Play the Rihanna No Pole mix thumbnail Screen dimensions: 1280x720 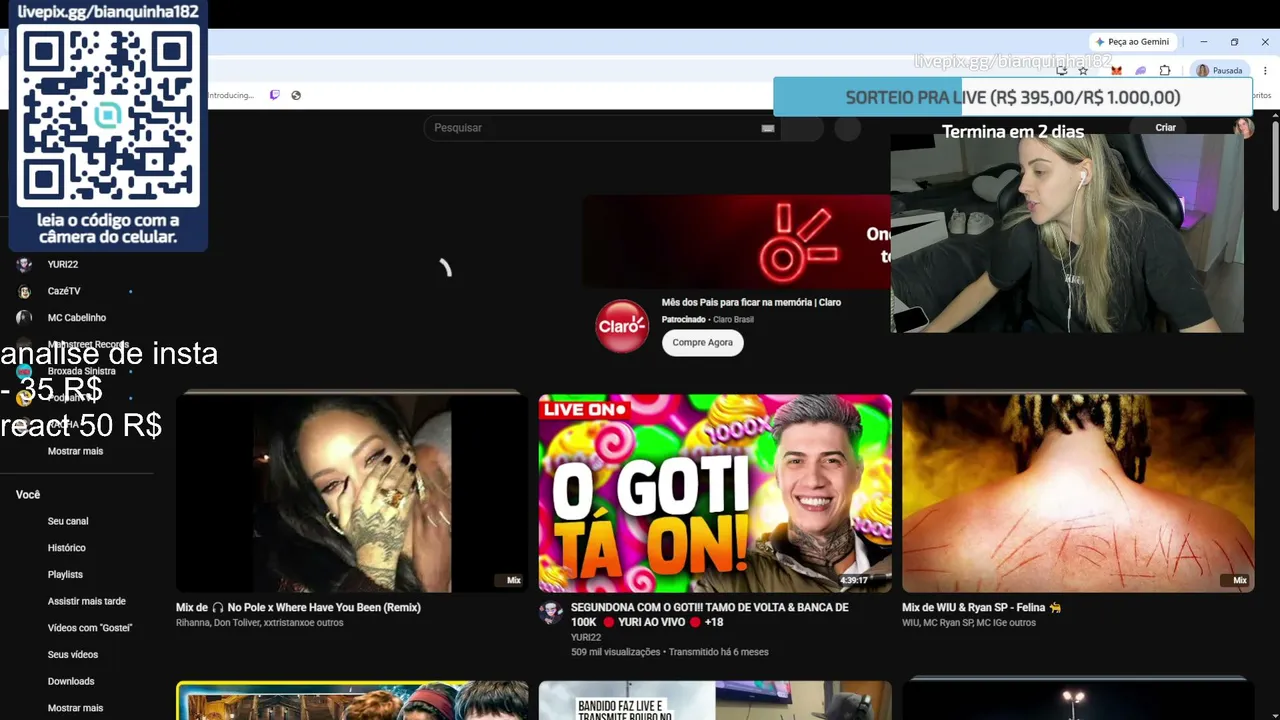click(352, 493)
